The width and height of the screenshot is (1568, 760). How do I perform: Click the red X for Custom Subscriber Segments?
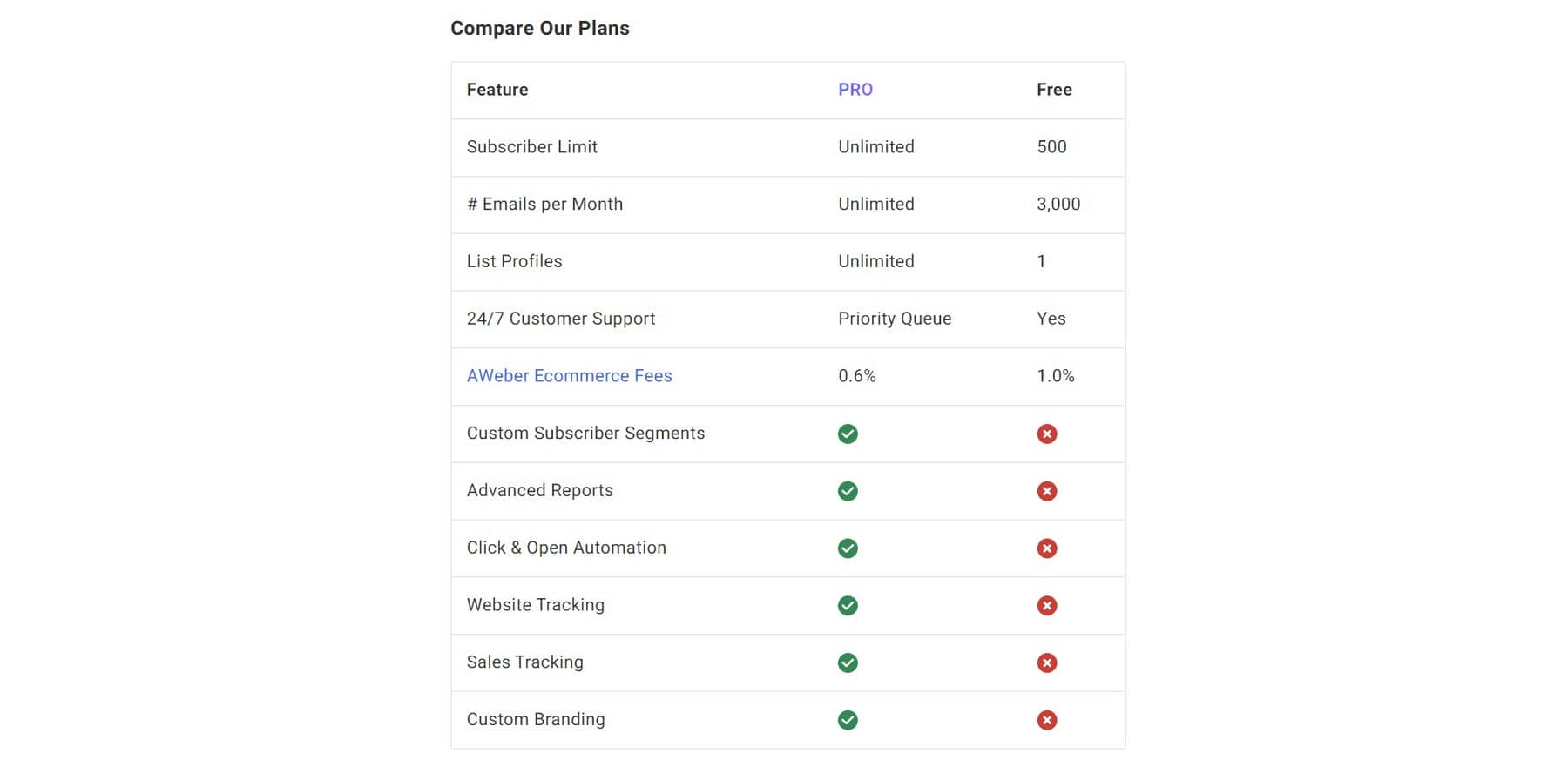click(x=1047, y=434)
